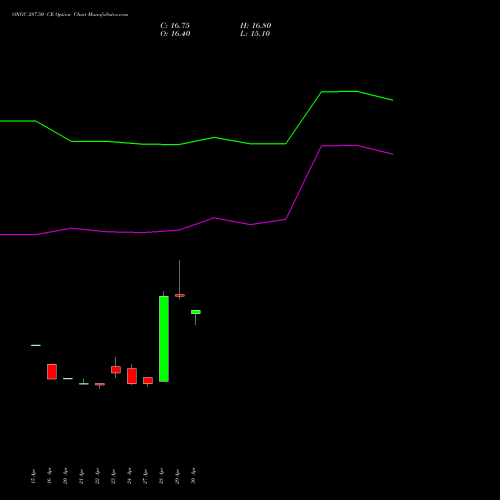Click the 23 Apr date label
The image size is (500, 500).
click(113, 476)
